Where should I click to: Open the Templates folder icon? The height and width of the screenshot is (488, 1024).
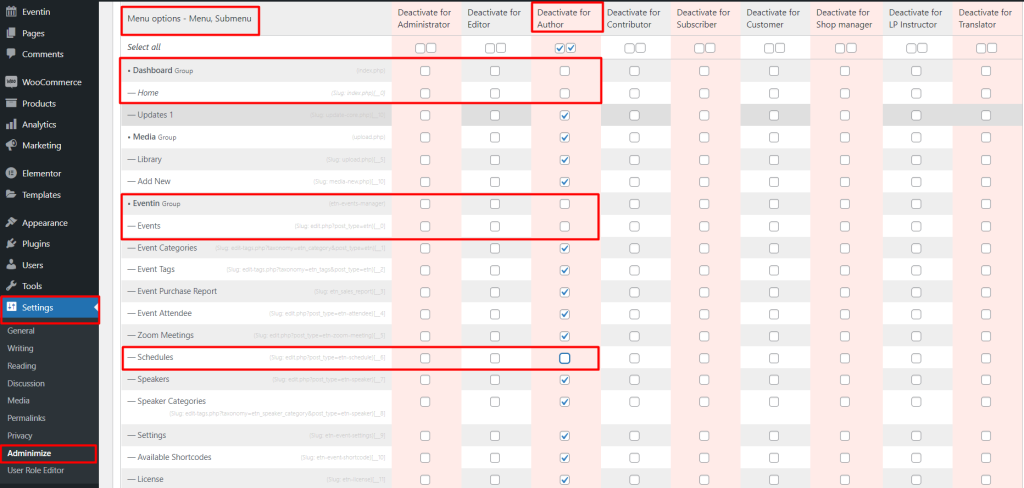point(11,195)
